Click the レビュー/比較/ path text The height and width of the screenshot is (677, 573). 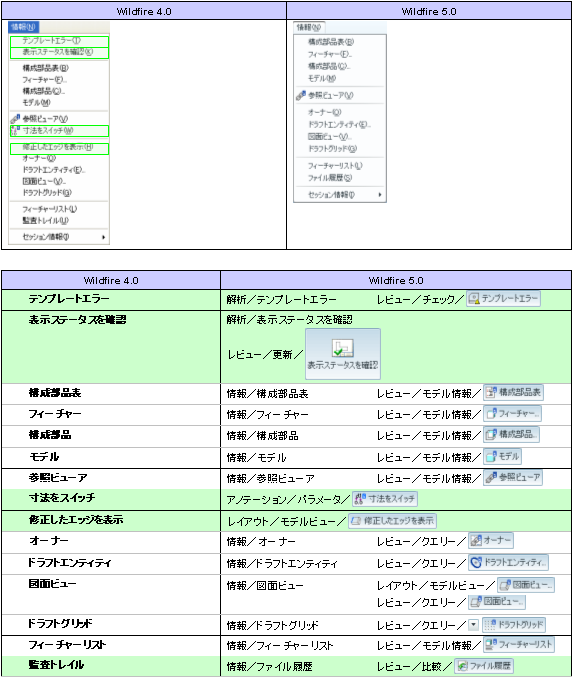[x=415, y=666]
